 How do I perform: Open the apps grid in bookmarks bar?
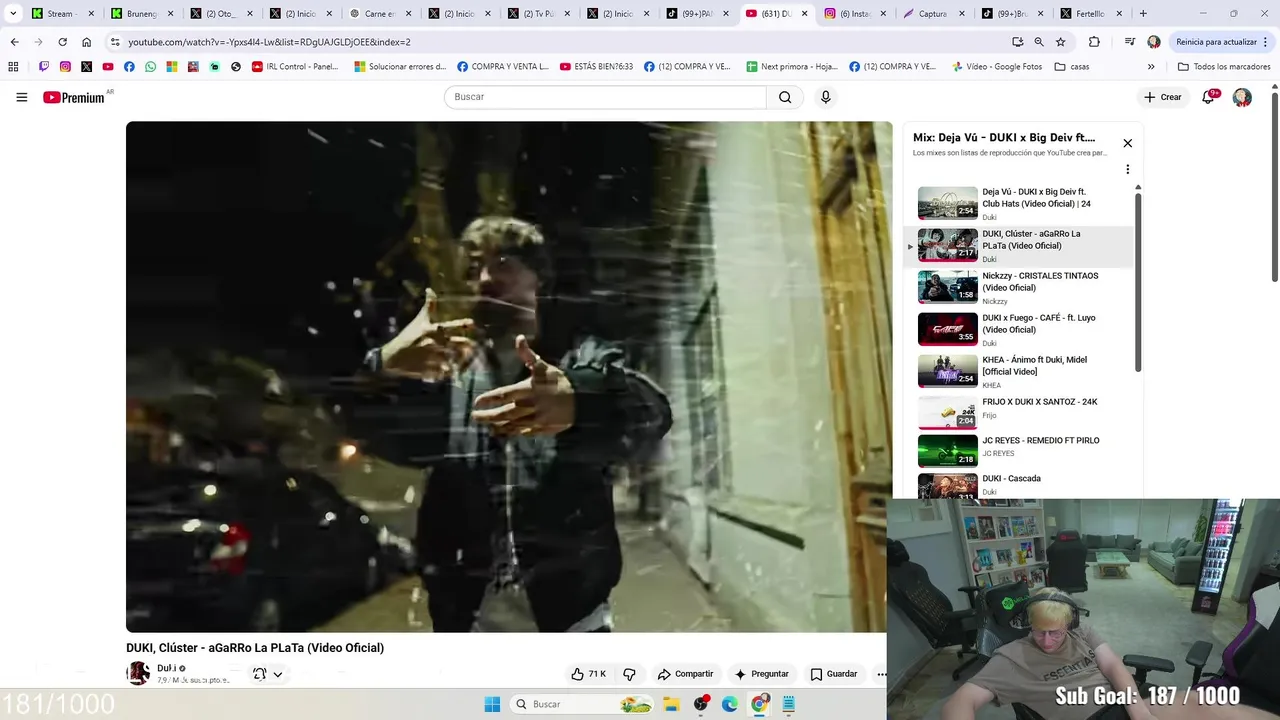pos(13,67)
